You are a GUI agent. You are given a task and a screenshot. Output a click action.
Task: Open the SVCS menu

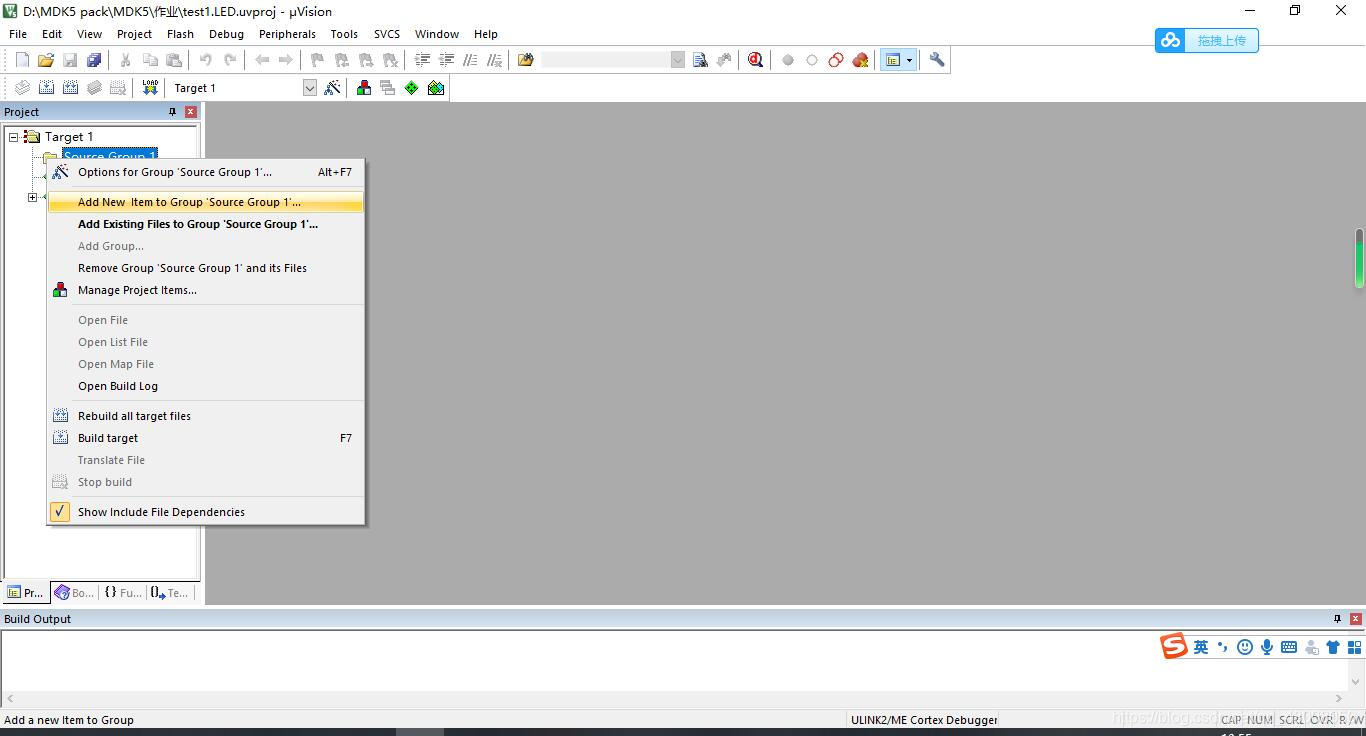pos(387,34)
